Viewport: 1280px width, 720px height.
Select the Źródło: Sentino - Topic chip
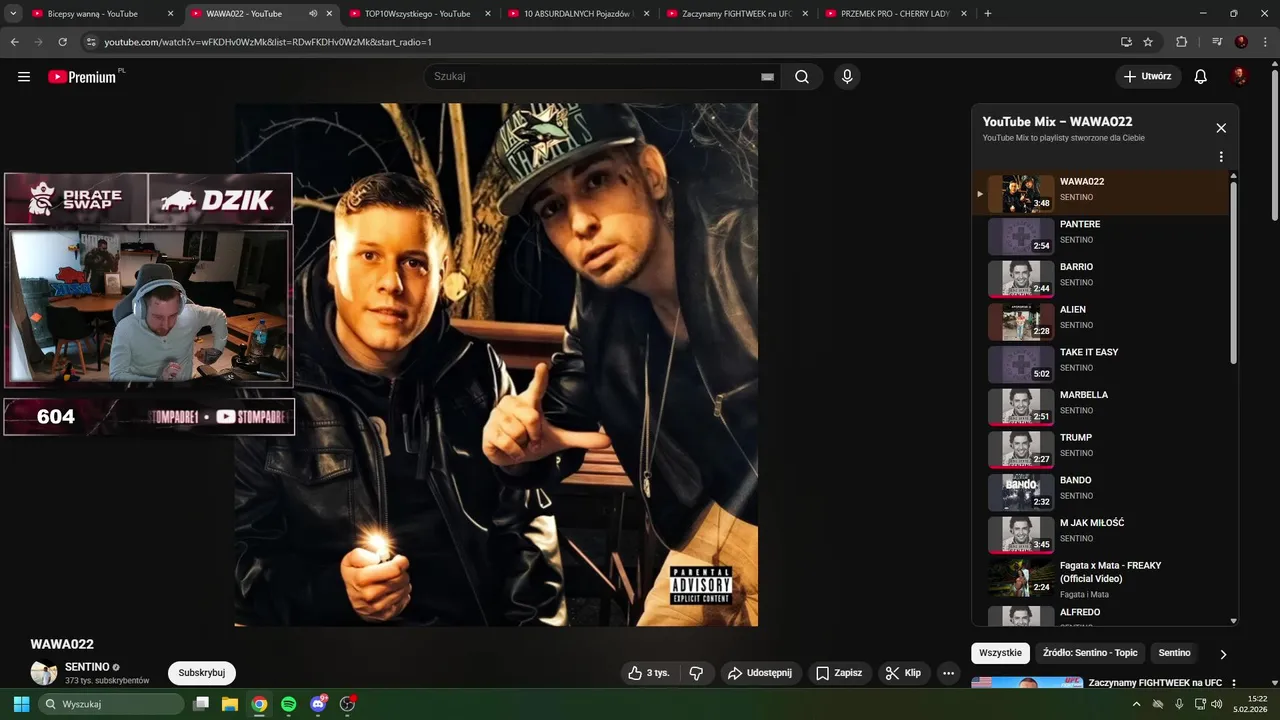tap(1090, 653)
